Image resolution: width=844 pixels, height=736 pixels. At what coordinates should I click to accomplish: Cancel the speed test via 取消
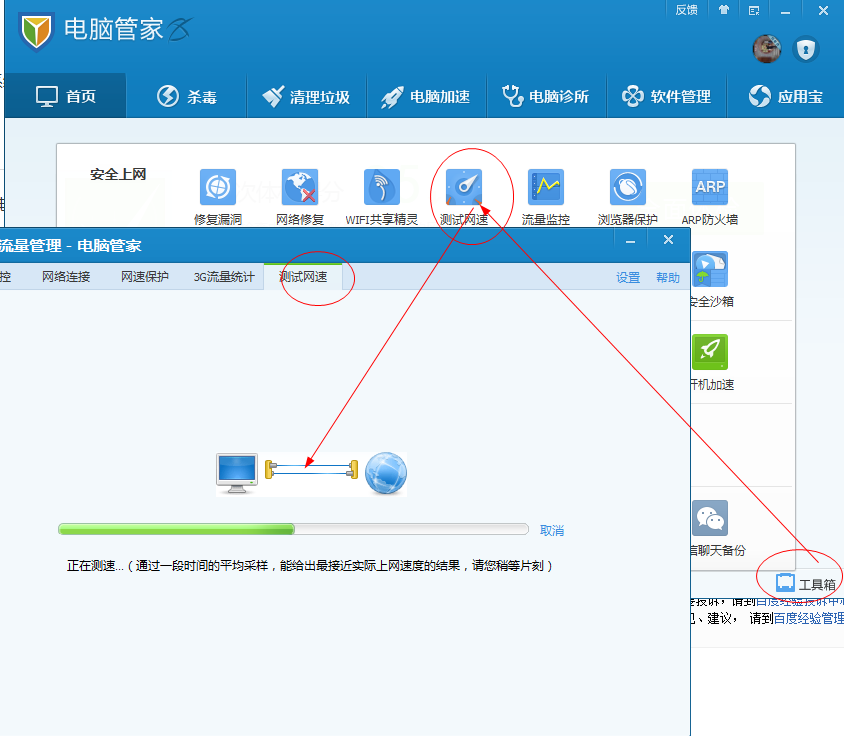[552, 529]
